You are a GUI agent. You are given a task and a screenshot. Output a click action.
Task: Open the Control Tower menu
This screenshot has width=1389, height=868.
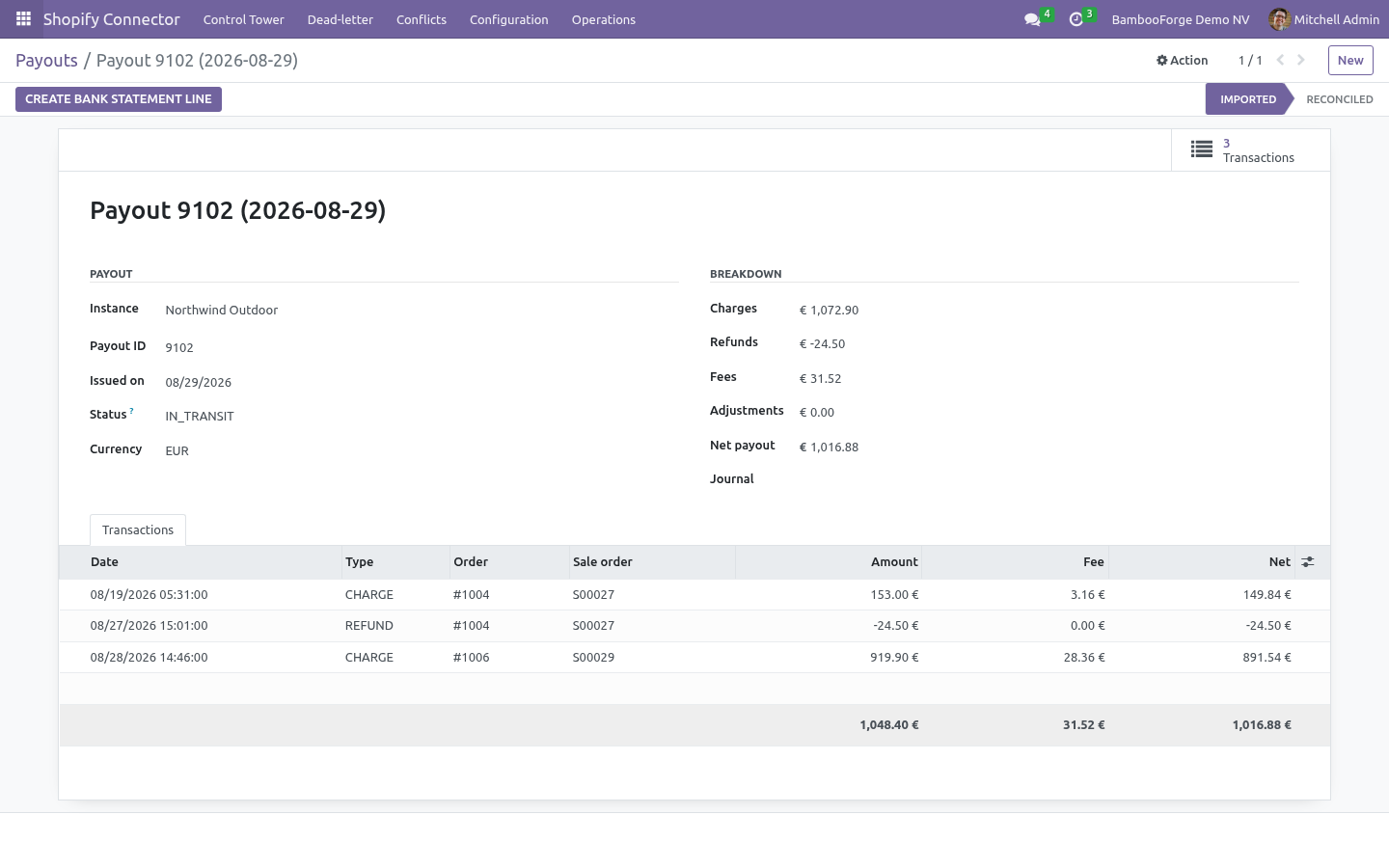[x=244, y=19]
